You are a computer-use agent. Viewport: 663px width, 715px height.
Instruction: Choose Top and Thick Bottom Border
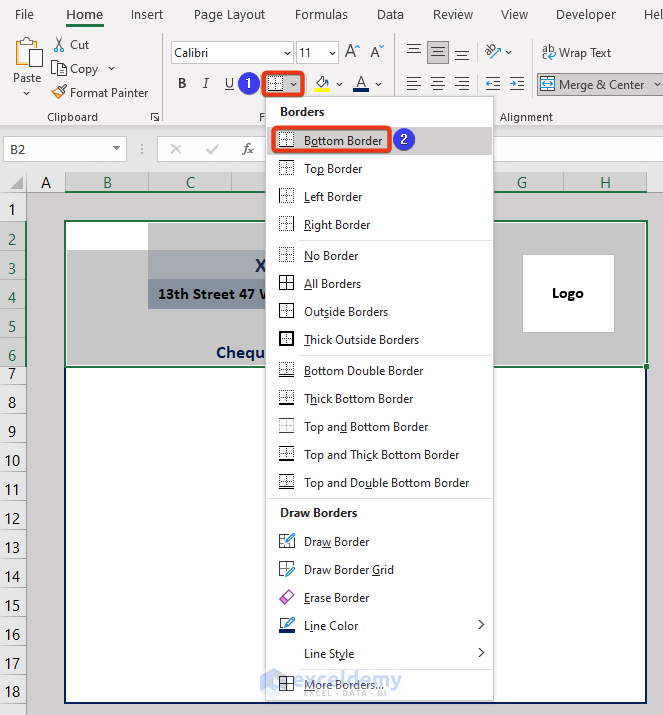379,455
